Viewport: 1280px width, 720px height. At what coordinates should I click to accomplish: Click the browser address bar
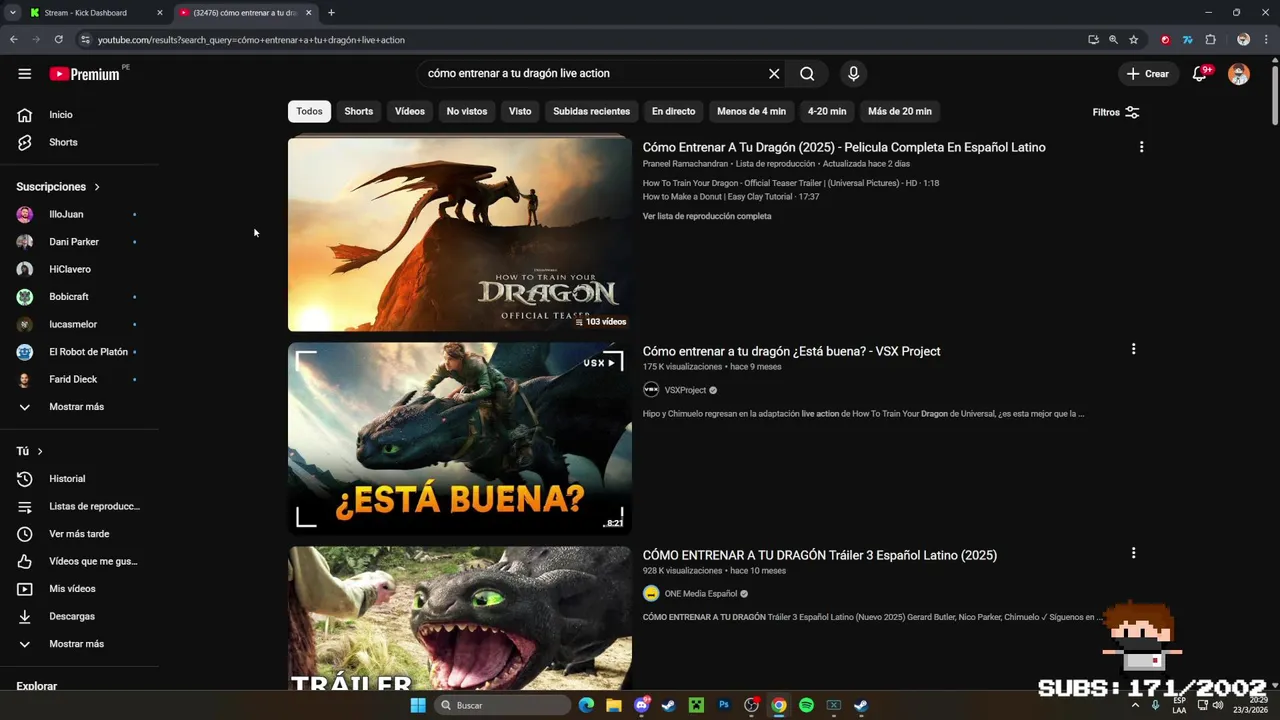coord(580,40)
